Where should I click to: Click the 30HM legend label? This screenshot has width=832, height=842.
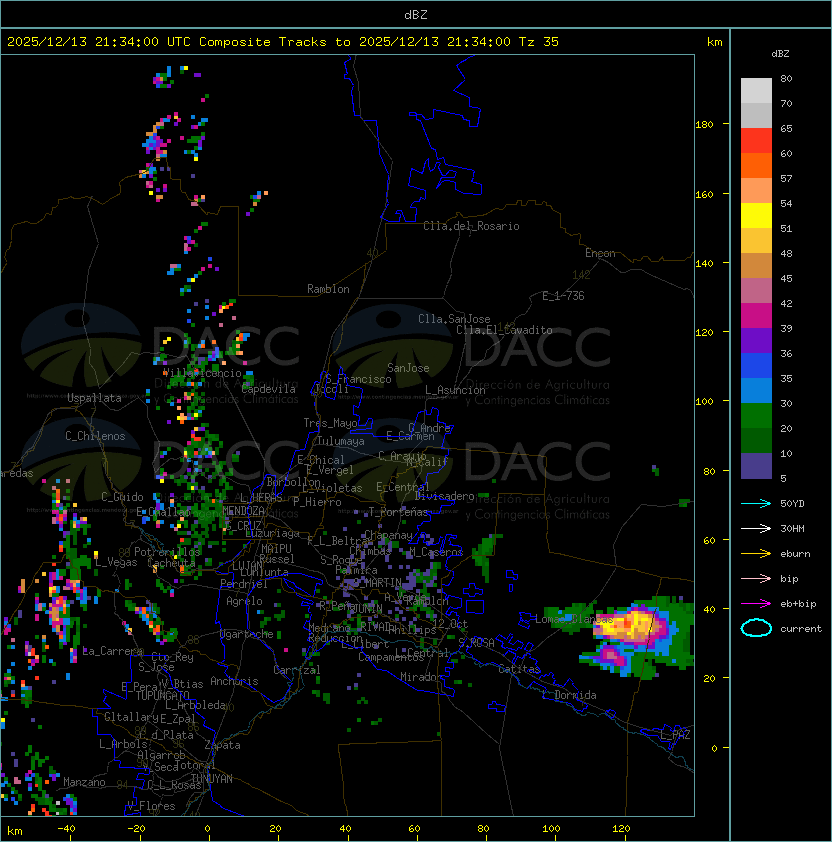(x=792, y=528)
